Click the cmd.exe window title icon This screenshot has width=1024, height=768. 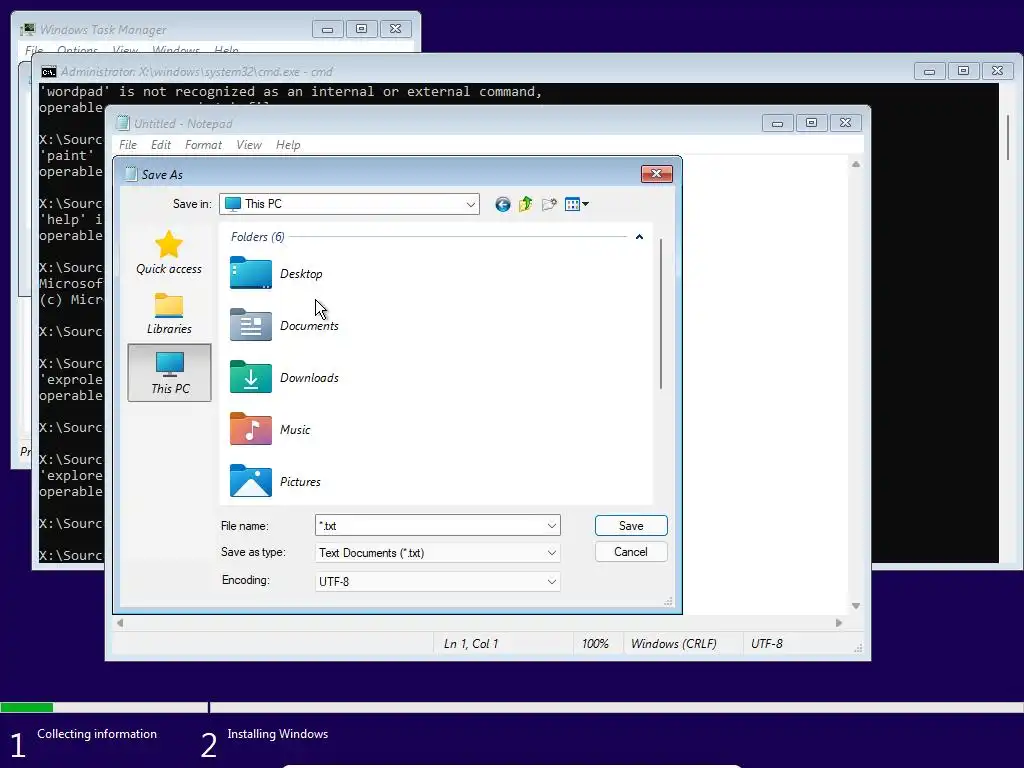[x=48, y=72]
